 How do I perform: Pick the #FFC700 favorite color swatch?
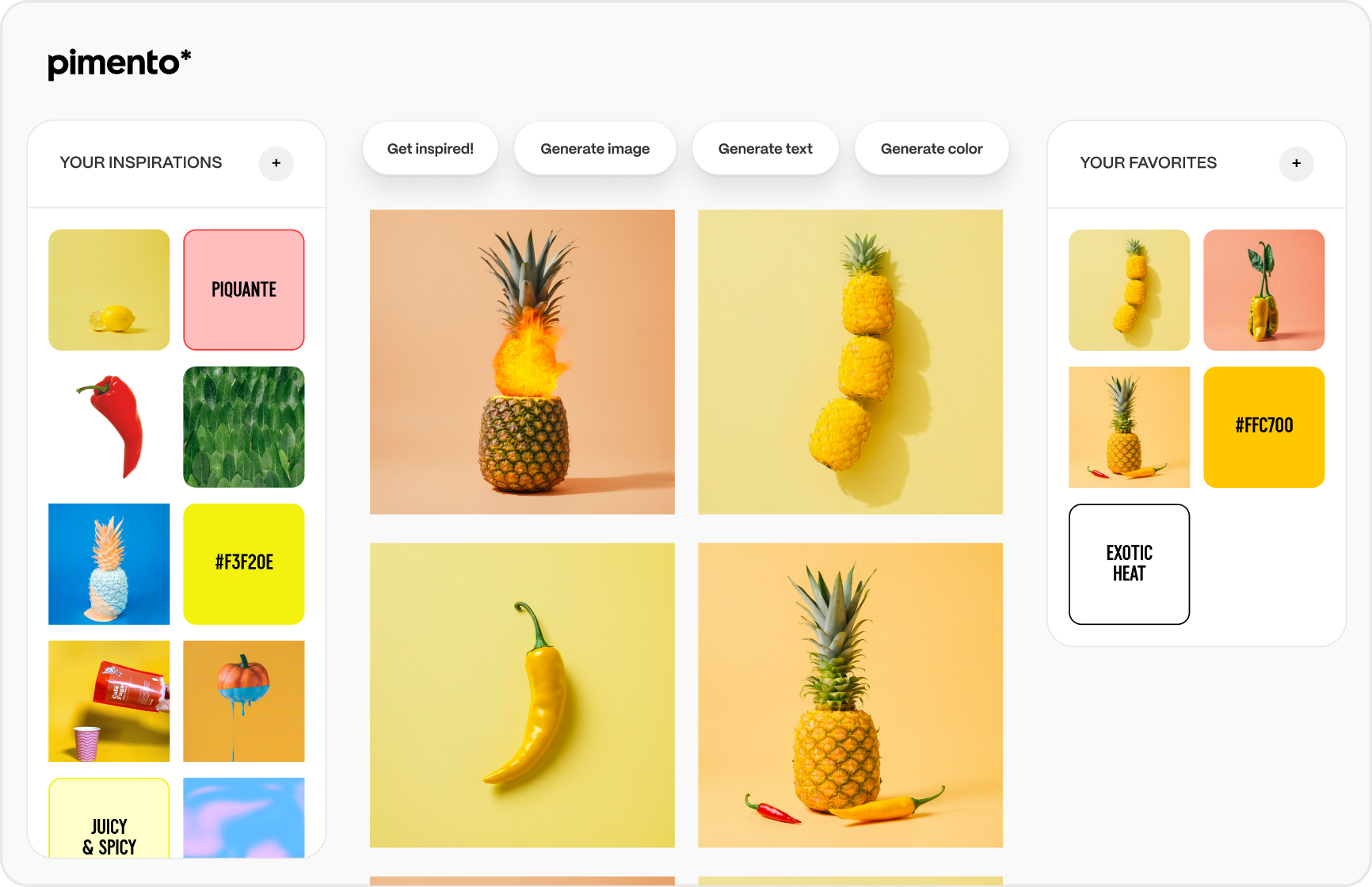(x=1264, y=427)
